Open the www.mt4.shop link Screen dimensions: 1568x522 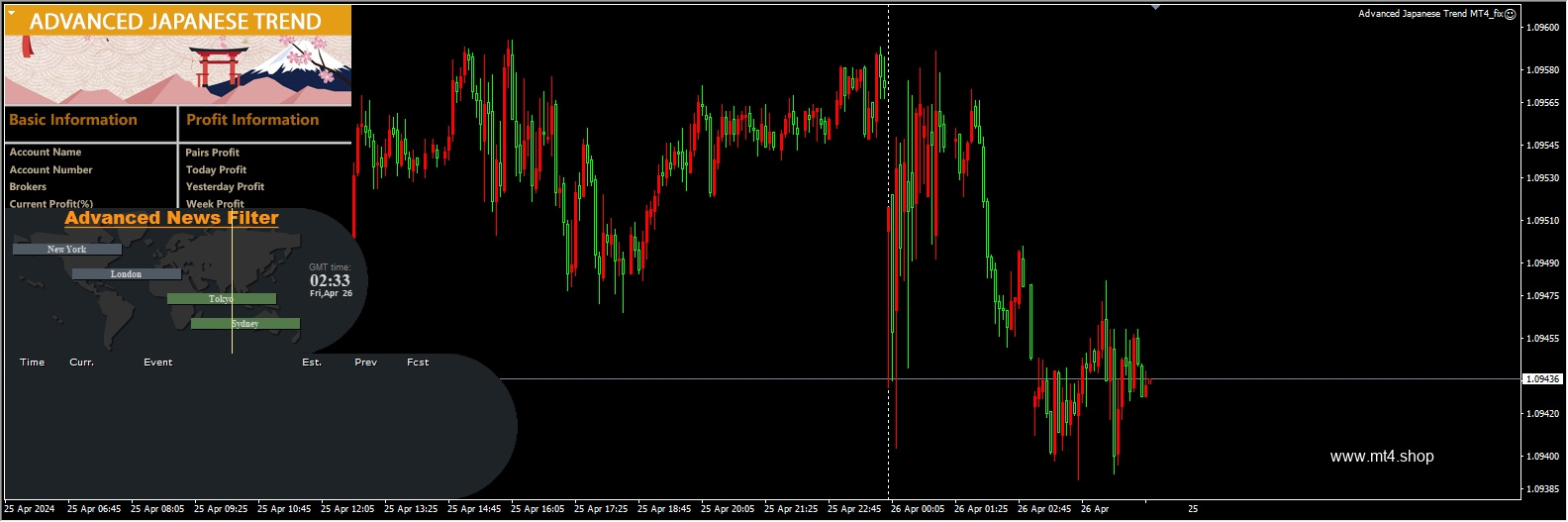[1382, 457]
